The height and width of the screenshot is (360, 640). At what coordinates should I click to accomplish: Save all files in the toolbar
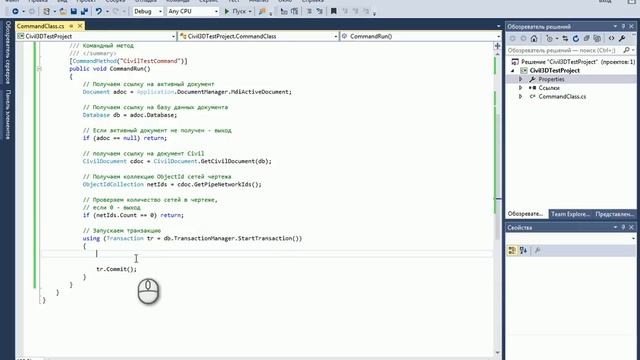pos(84,11)
